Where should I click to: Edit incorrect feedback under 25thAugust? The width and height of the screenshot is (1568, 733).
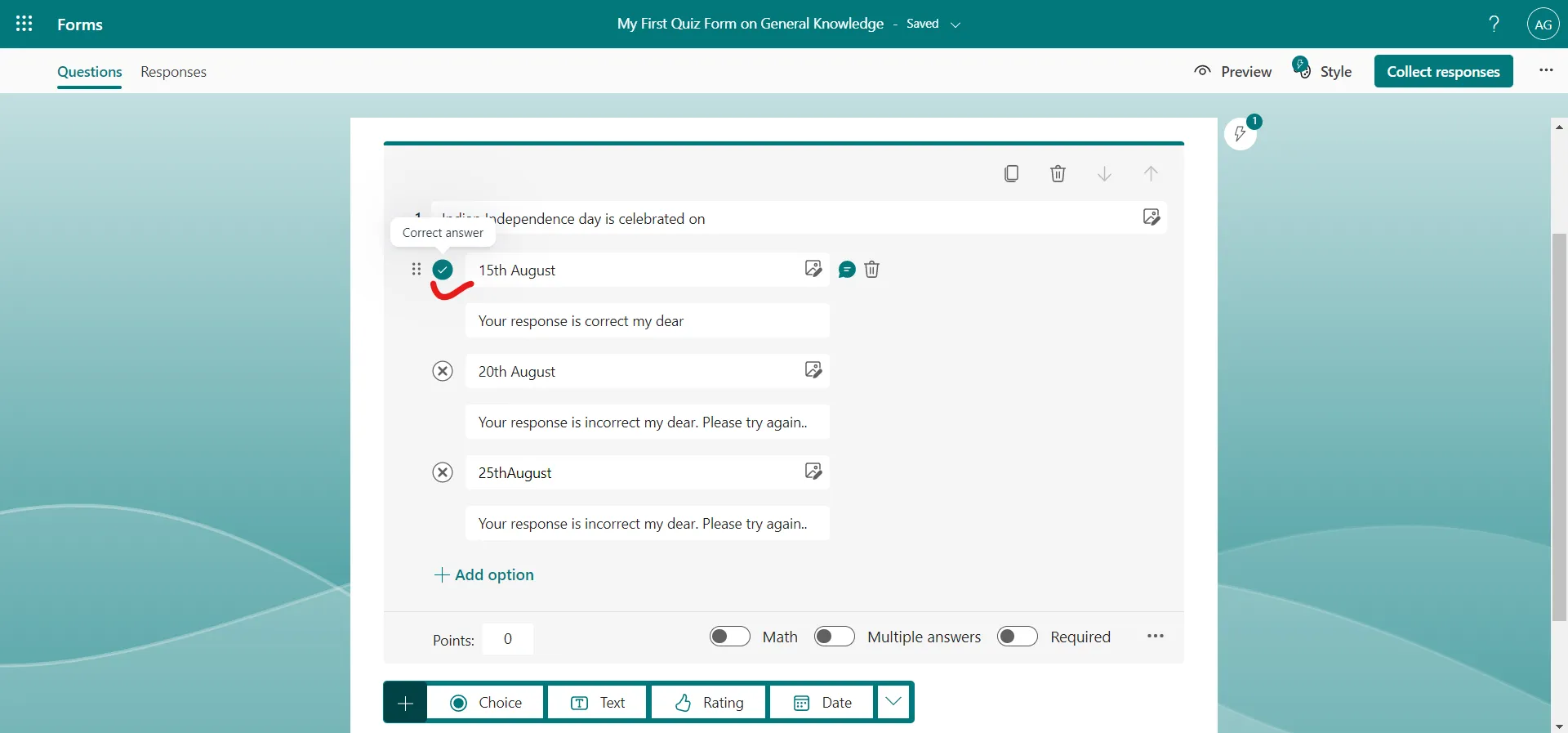(648, 523)
